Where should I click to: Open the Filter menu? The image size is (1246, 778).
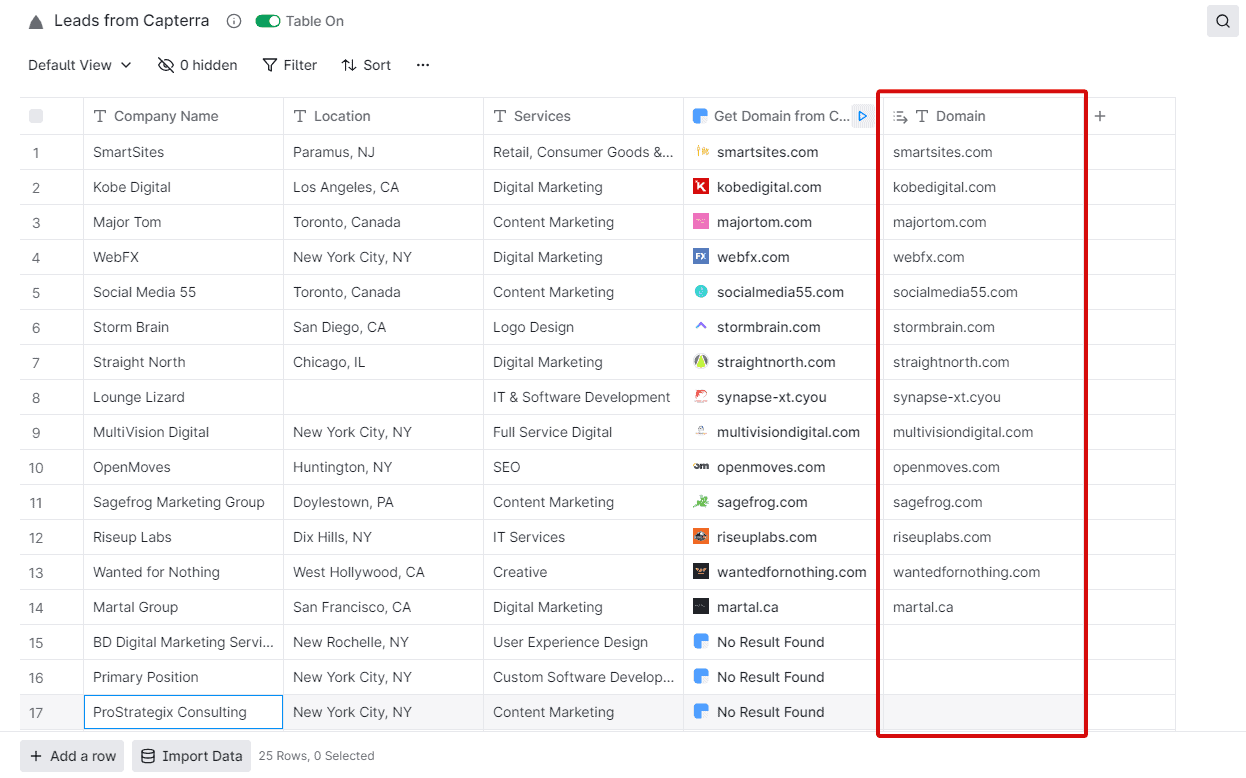pyautogui.click(x=290, y=65)
